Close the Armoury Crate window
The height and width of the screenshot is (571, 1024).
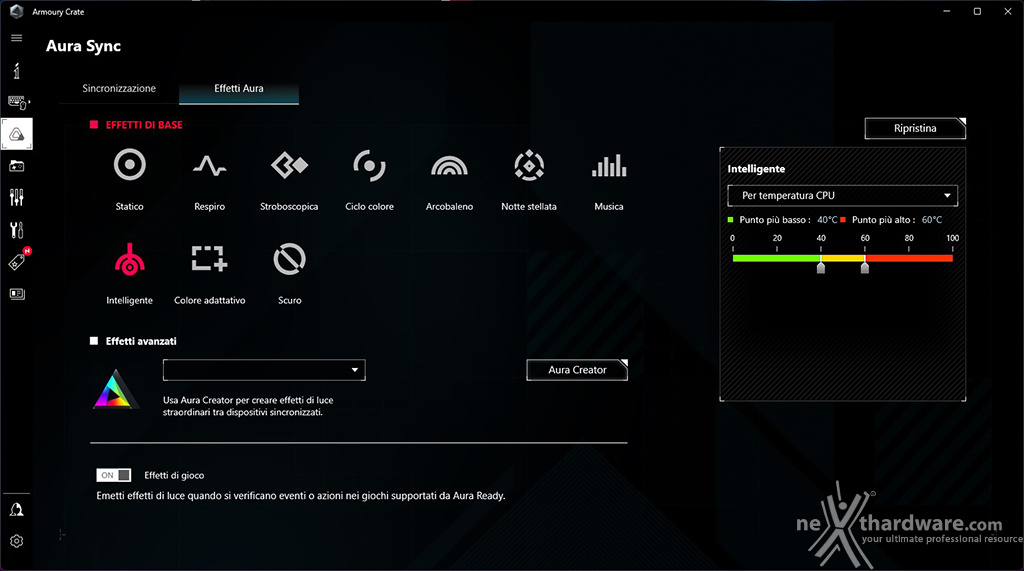(1008, 11)
